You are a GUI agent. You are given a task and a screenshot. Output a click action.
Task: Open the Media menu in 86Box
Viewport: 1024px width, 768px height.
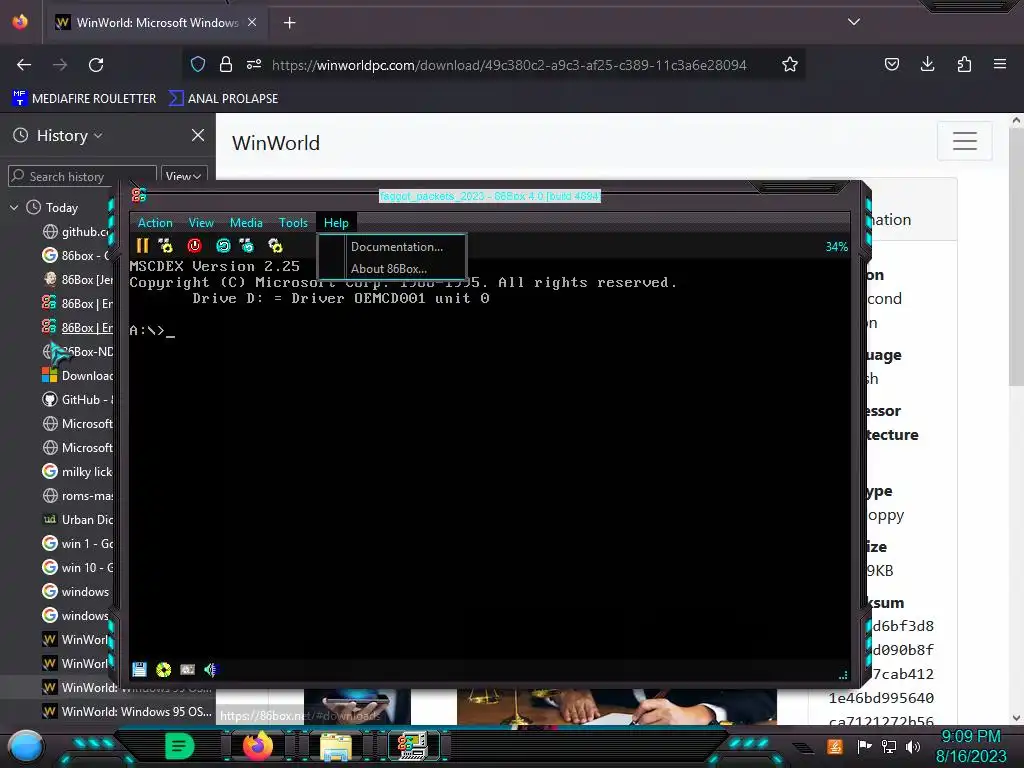[x=246, y=223]
